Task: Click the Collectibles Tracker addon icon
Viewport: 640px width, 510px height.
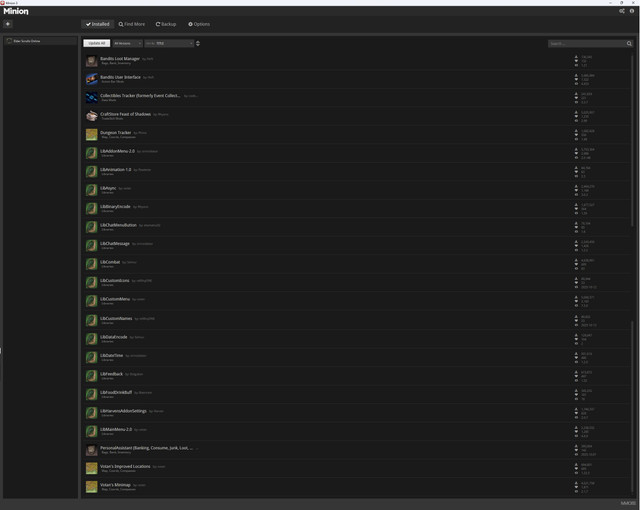Action: [x=91, y=98]
